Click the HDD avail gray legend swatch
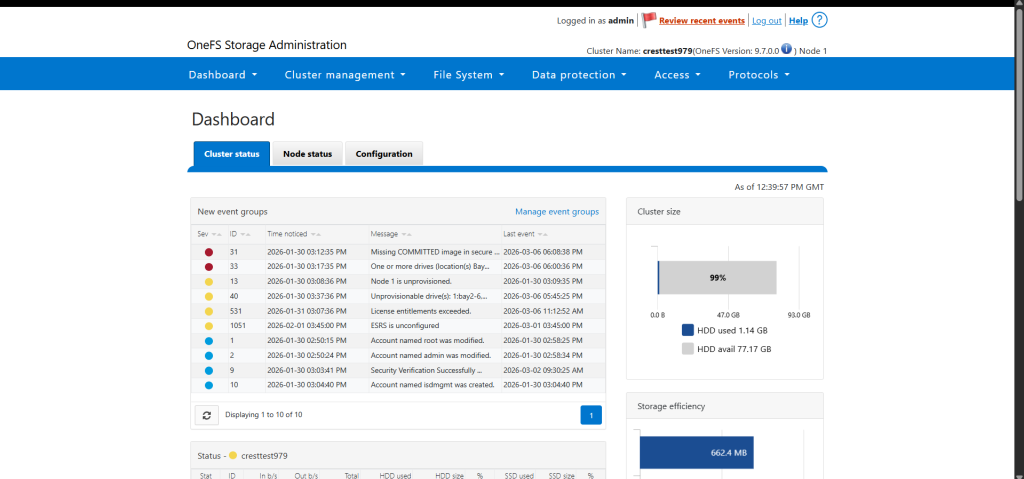1024x479 pixels. [x=688, y=349]
